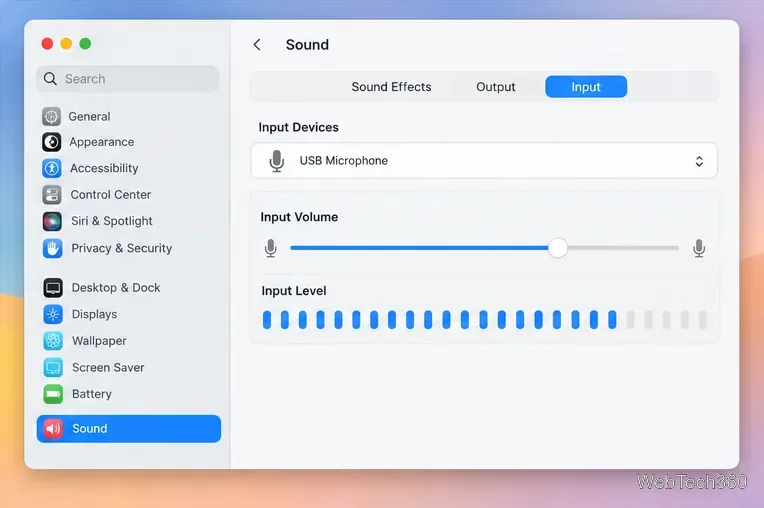The height and width of the screenshot is (508, 764).
Task: Open Privacy & Security settings label
Action: [121, 248]
